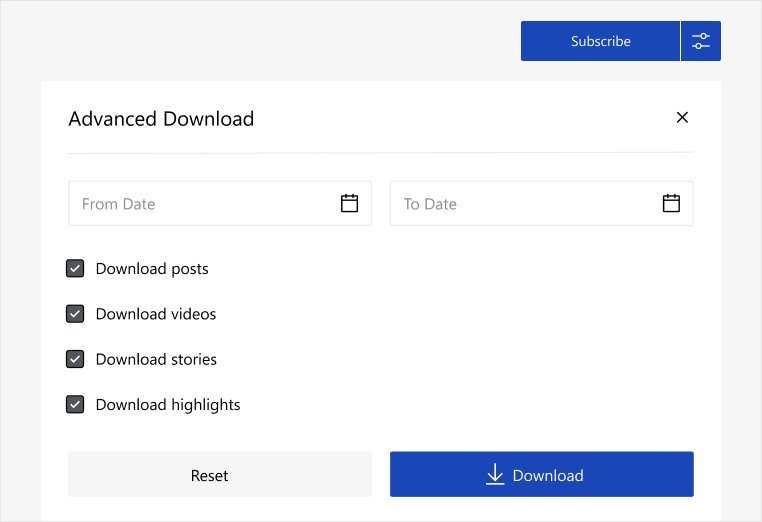Untick the Download highlights checkbox
Image resolution: width=762 pixels, height=522 pixels.
pos(75,405)
